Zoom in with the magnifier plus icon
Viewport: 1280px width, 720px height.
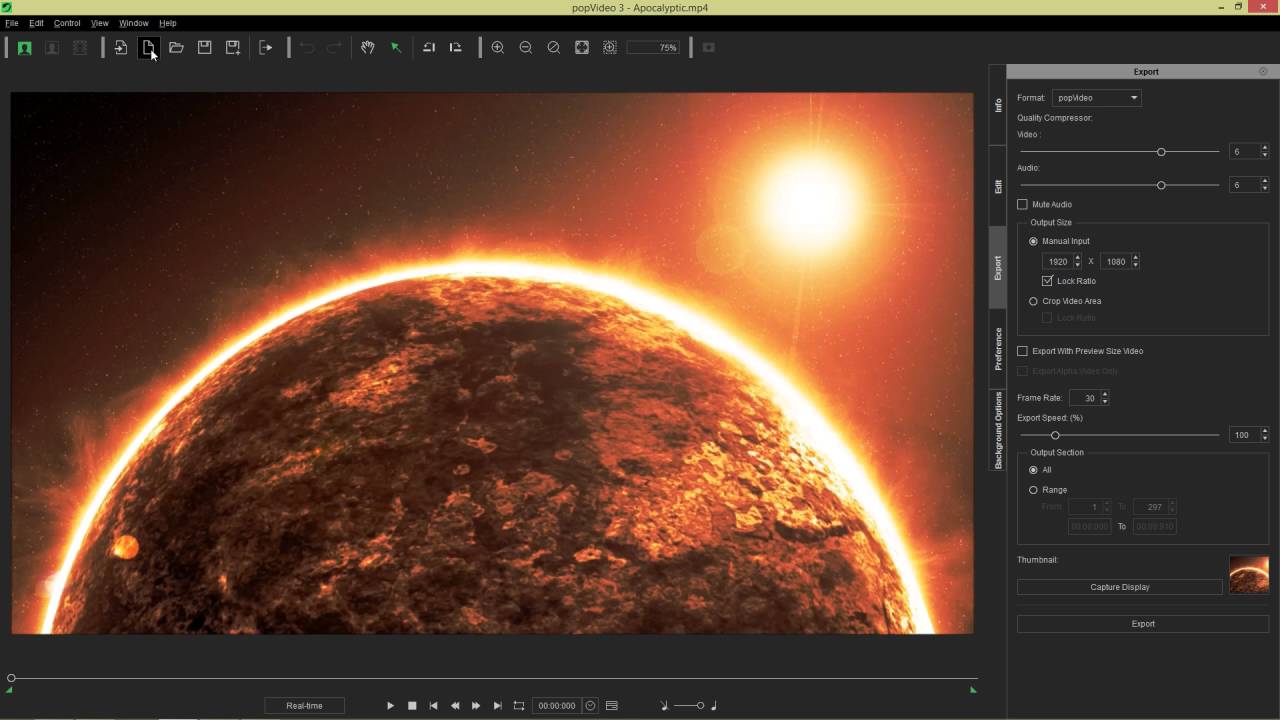click(497, 47)
